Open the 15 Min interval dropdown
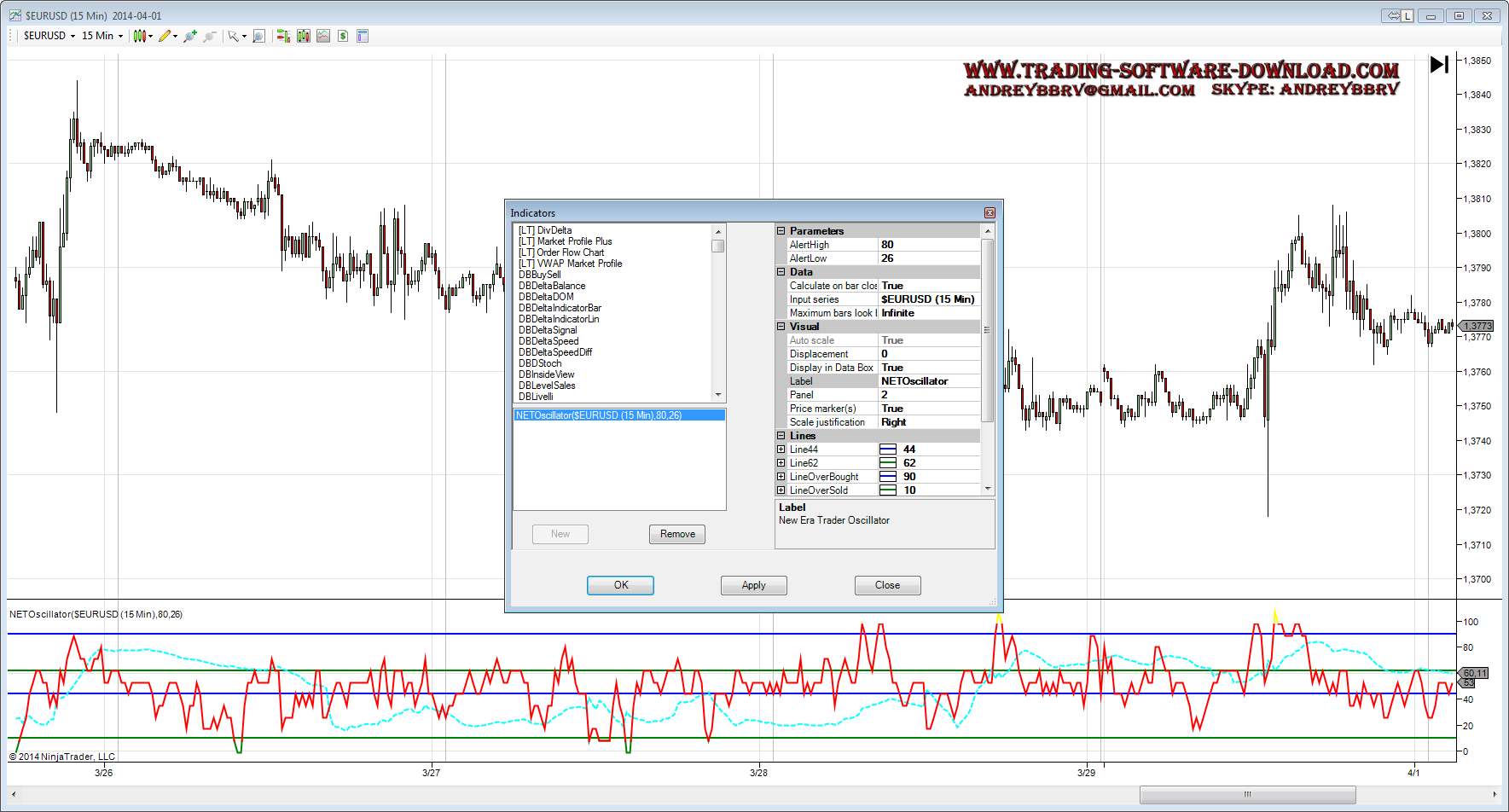 tap(102, 36)
